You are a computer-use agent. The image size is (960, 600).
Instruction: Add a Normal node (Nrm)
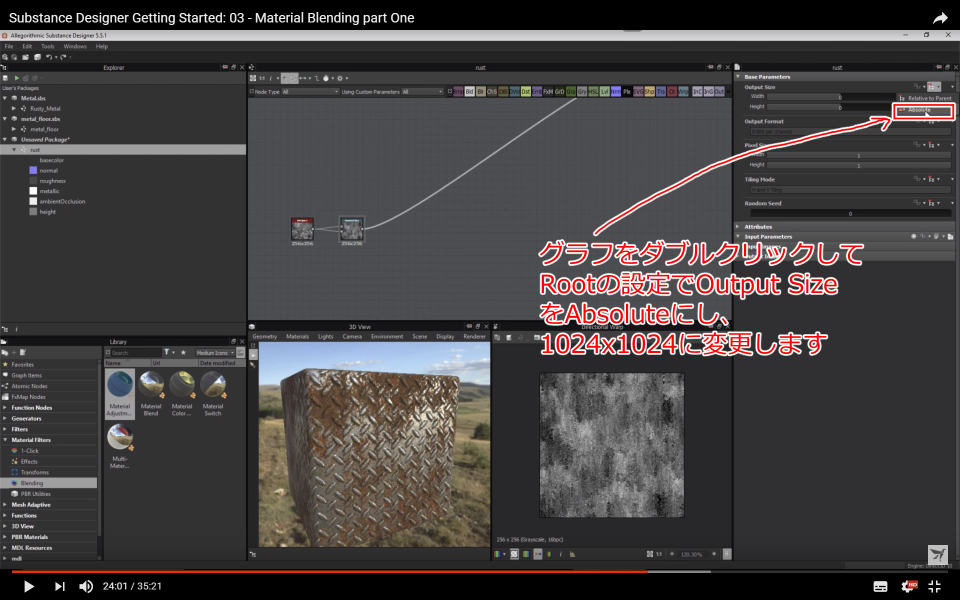pos(615,92)
